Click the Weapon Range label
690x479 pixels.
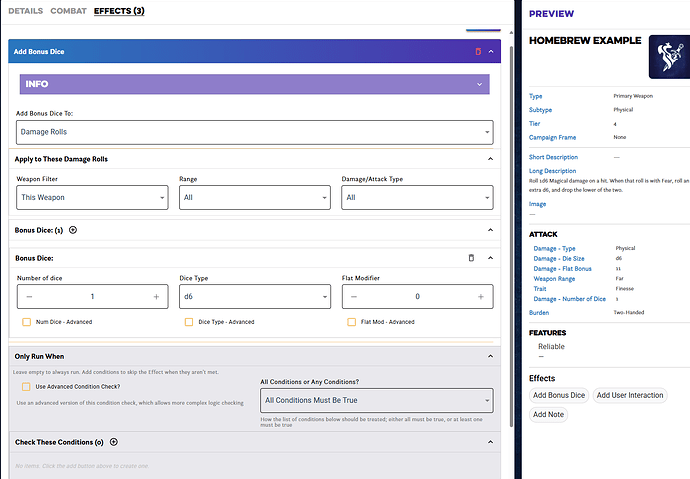pos(554,279)
